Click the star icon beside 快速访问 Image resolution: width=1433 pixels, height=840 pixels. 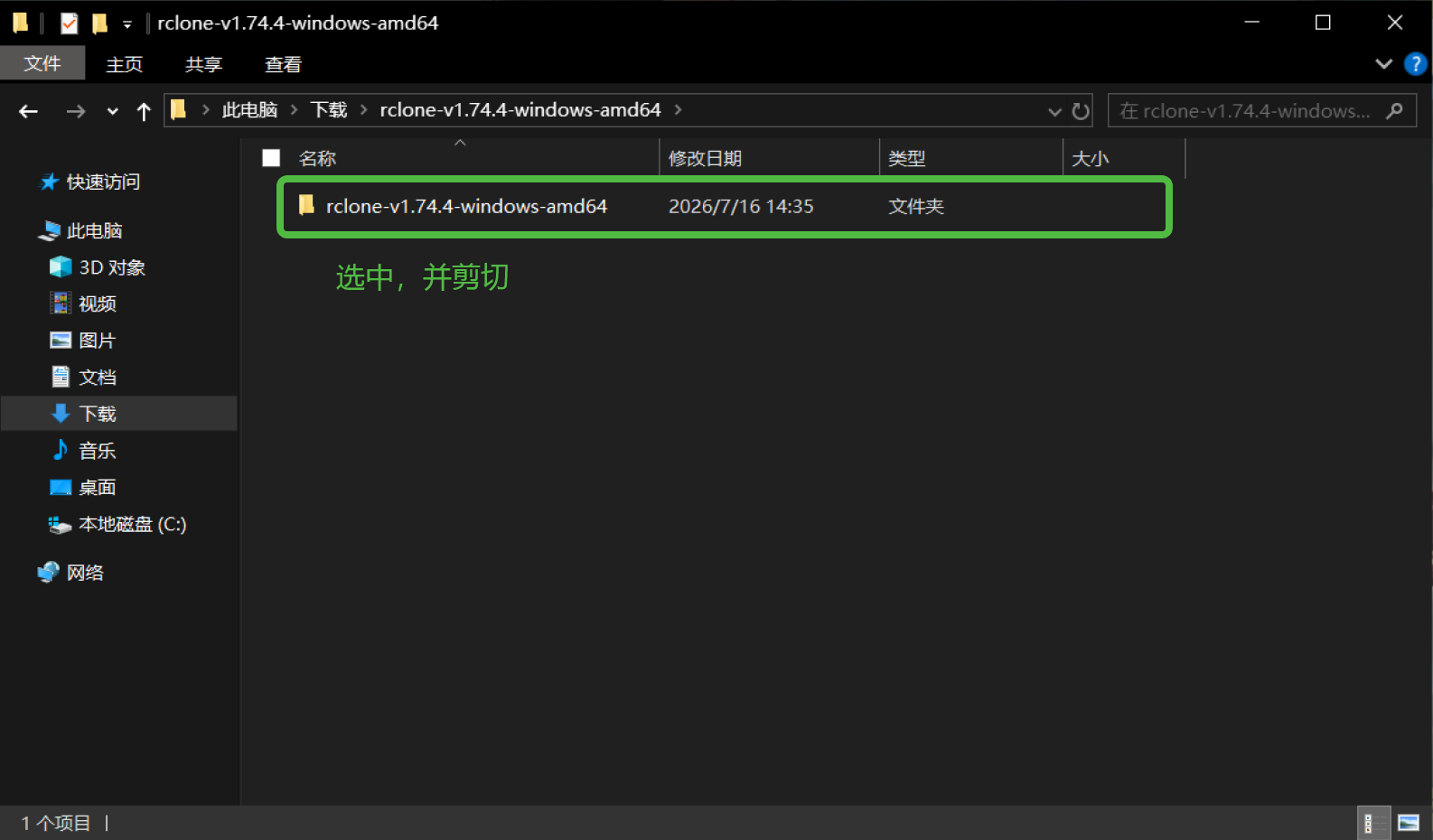click(49, 182)
